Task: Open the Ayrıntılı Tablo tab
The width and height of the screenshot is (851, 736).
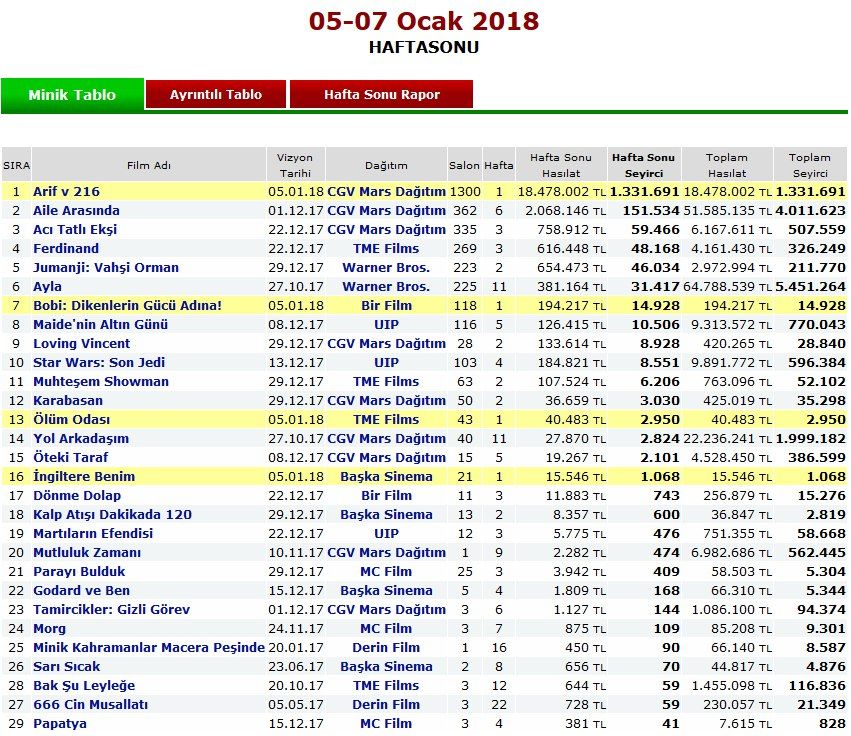Action: pos(216,95)
